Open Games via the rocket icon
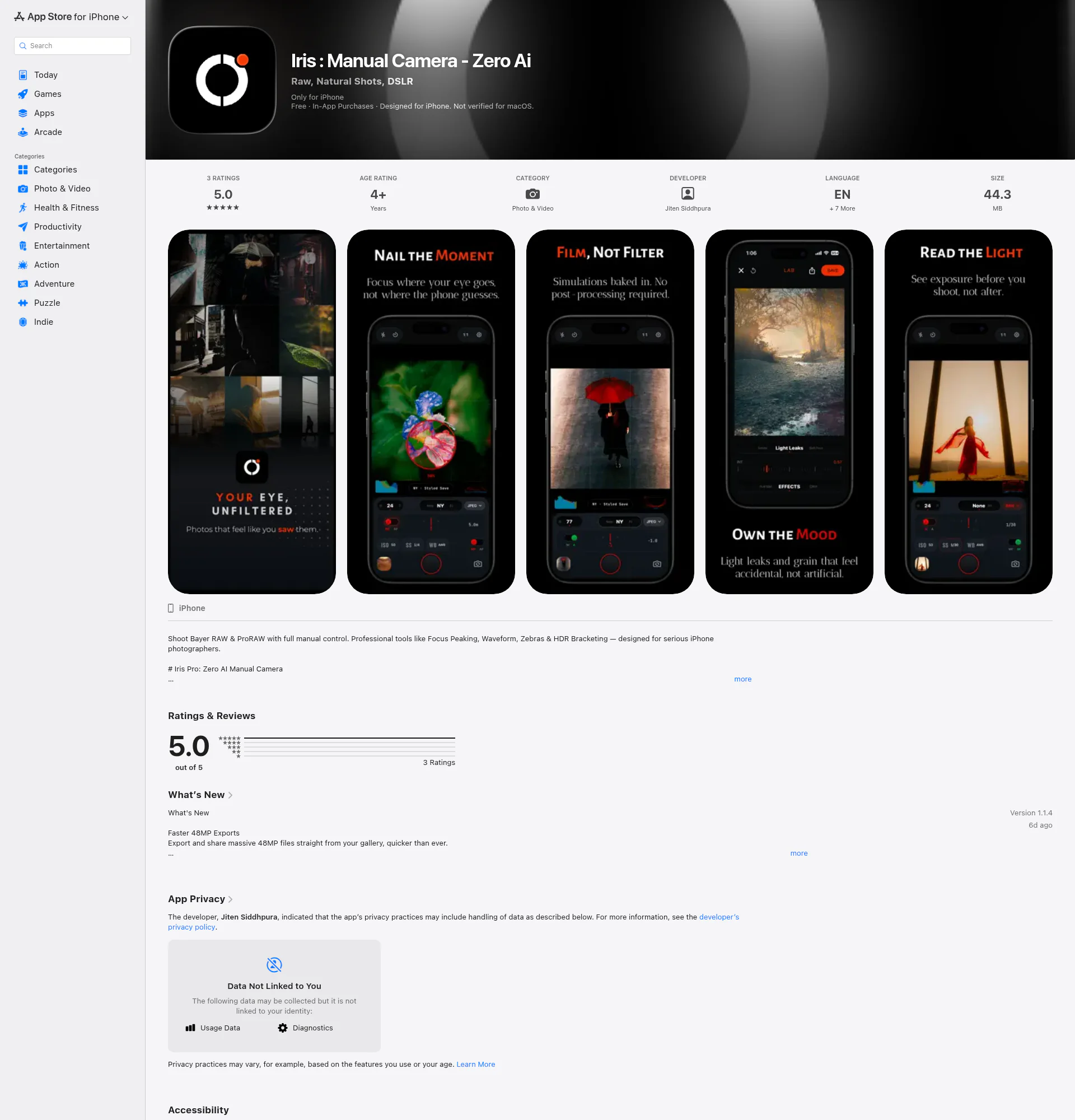Screen dimensions: 1075x1120 [23, 94]
